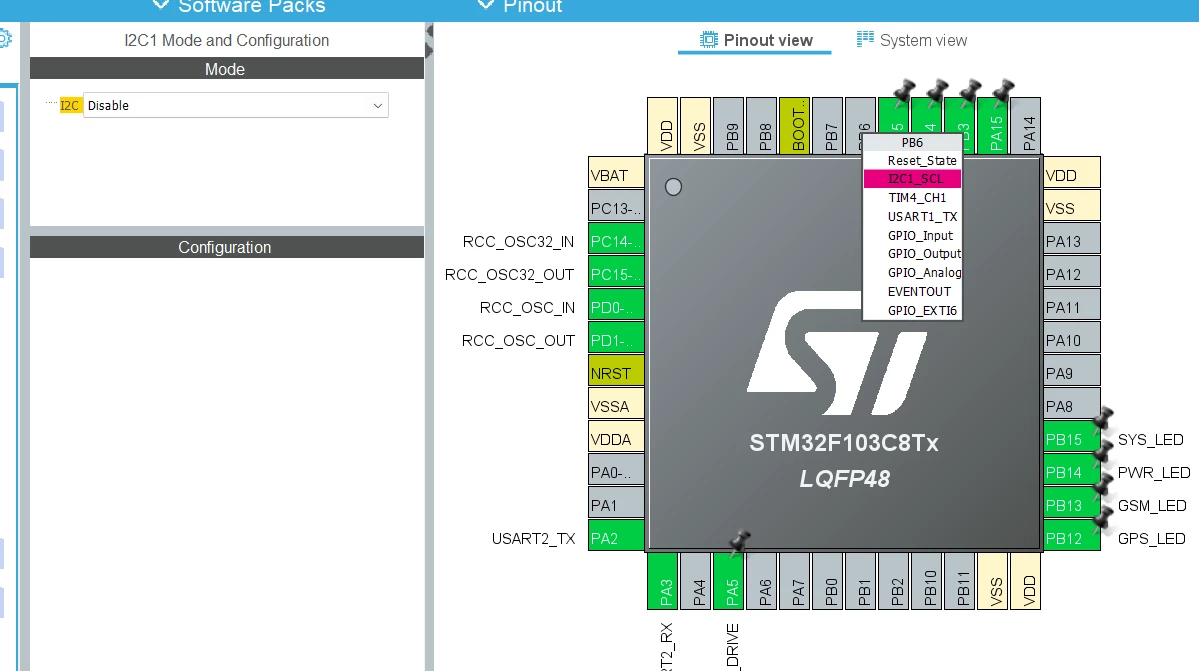This screenshot has height=671, width=1199.
Task: Switch to System view tab
Action: pyautogui.click(x=912, y=41)
